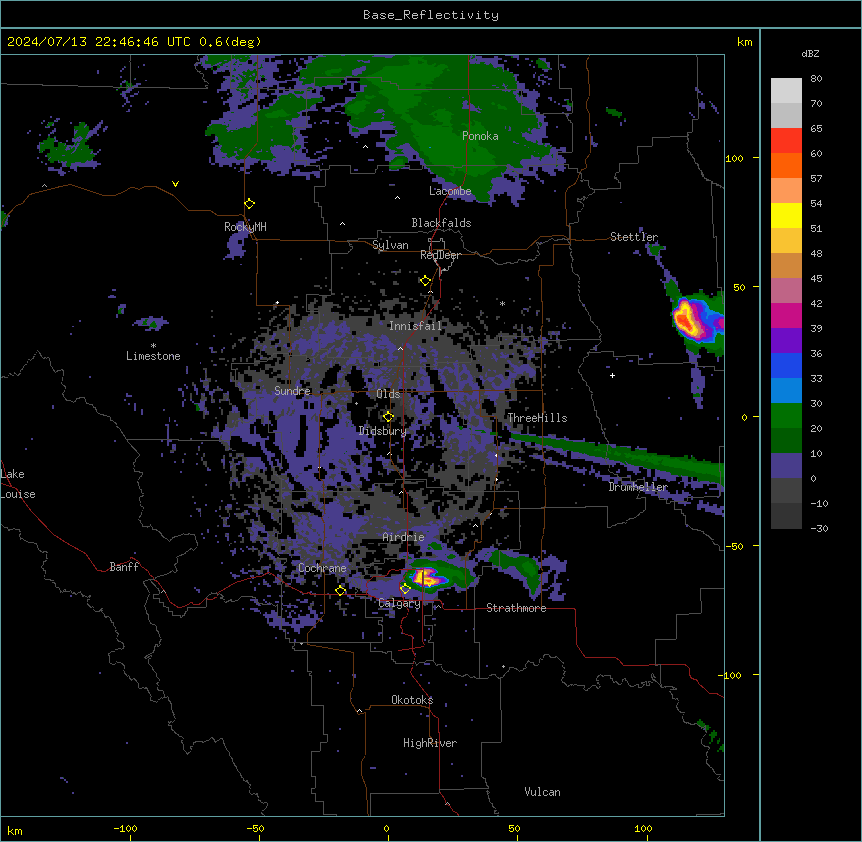Viewport: 862px width, 842px height.
Task: Click the Base_Reflectivity title text
Action: click(x=431, y=15)
